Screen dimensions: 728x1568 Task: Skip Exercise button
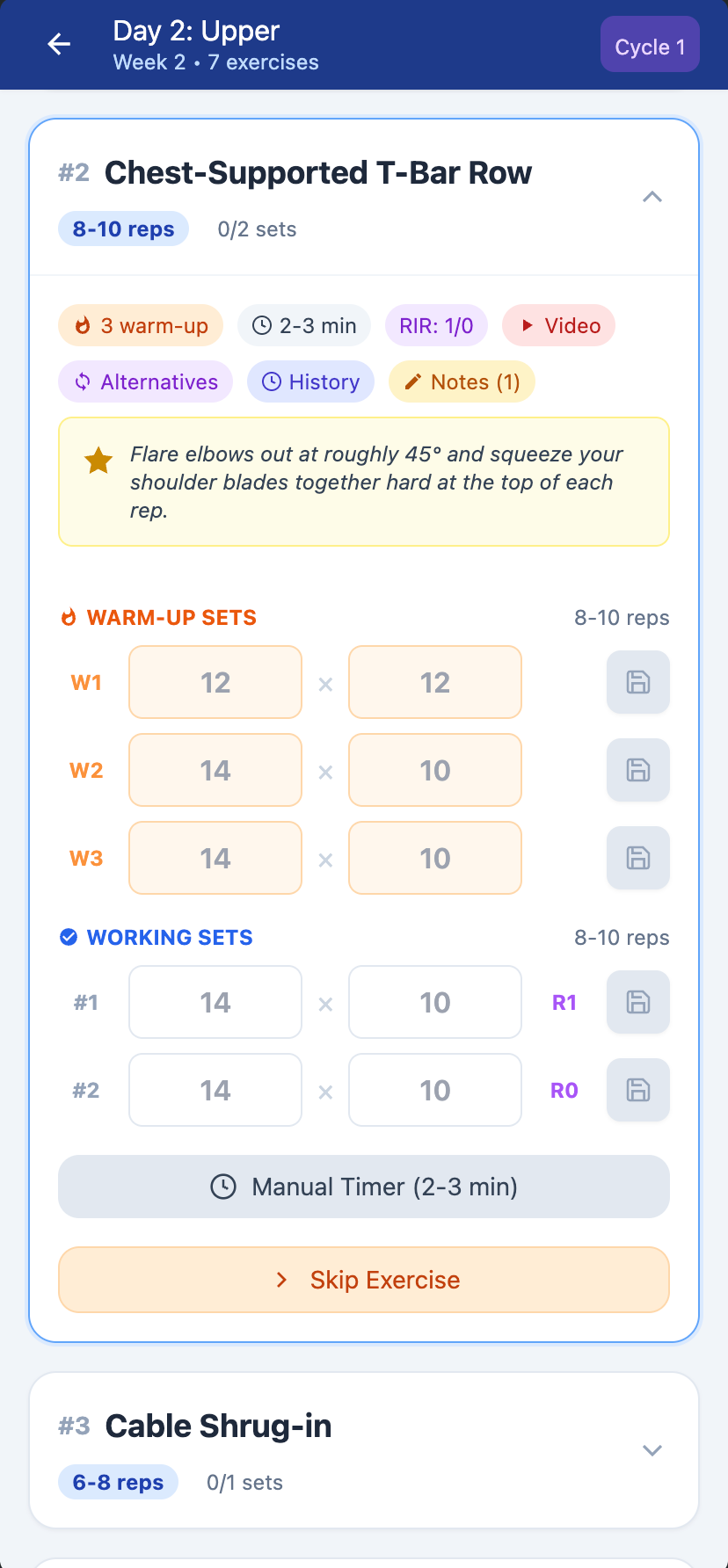point(364,1280)
